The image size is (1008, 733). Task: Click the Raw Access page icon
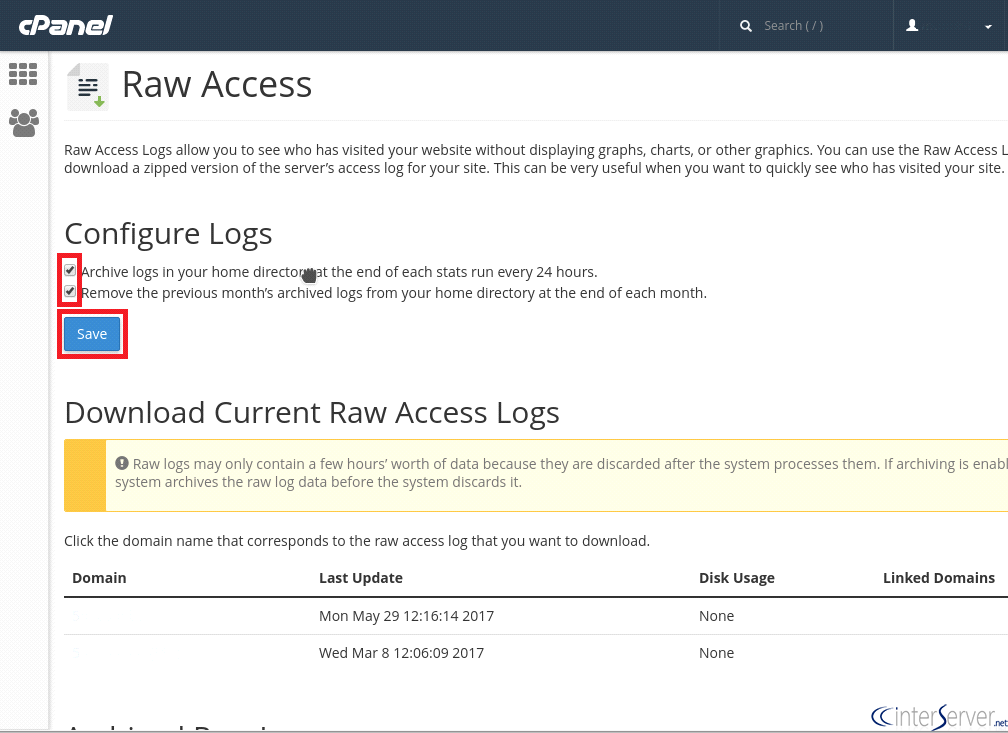click(x=88, y=87)
